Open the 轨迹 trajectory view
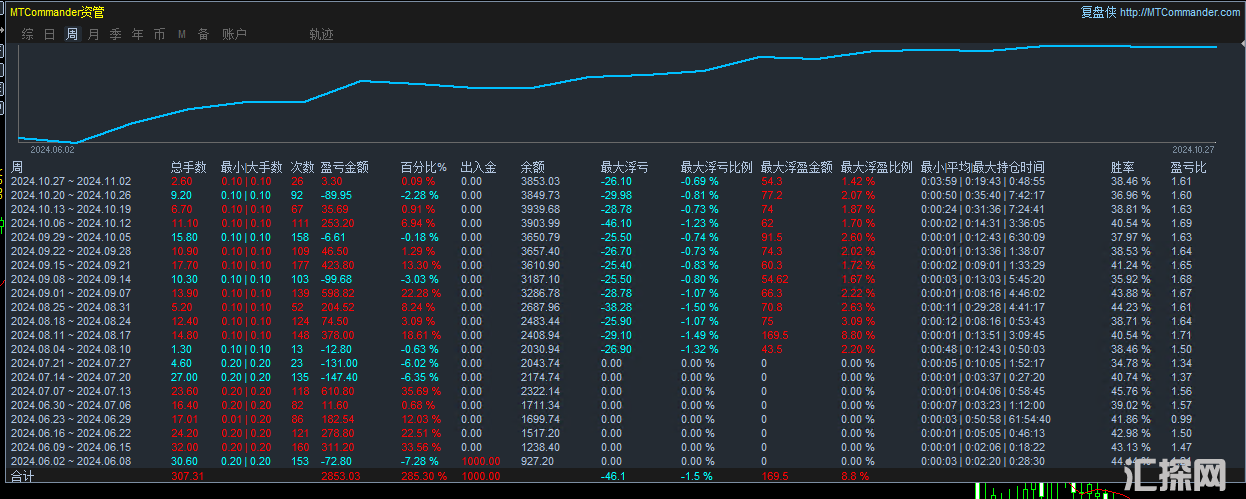Image resolution: width=1246 pixels, height=499 pixels. coord(321,34)
